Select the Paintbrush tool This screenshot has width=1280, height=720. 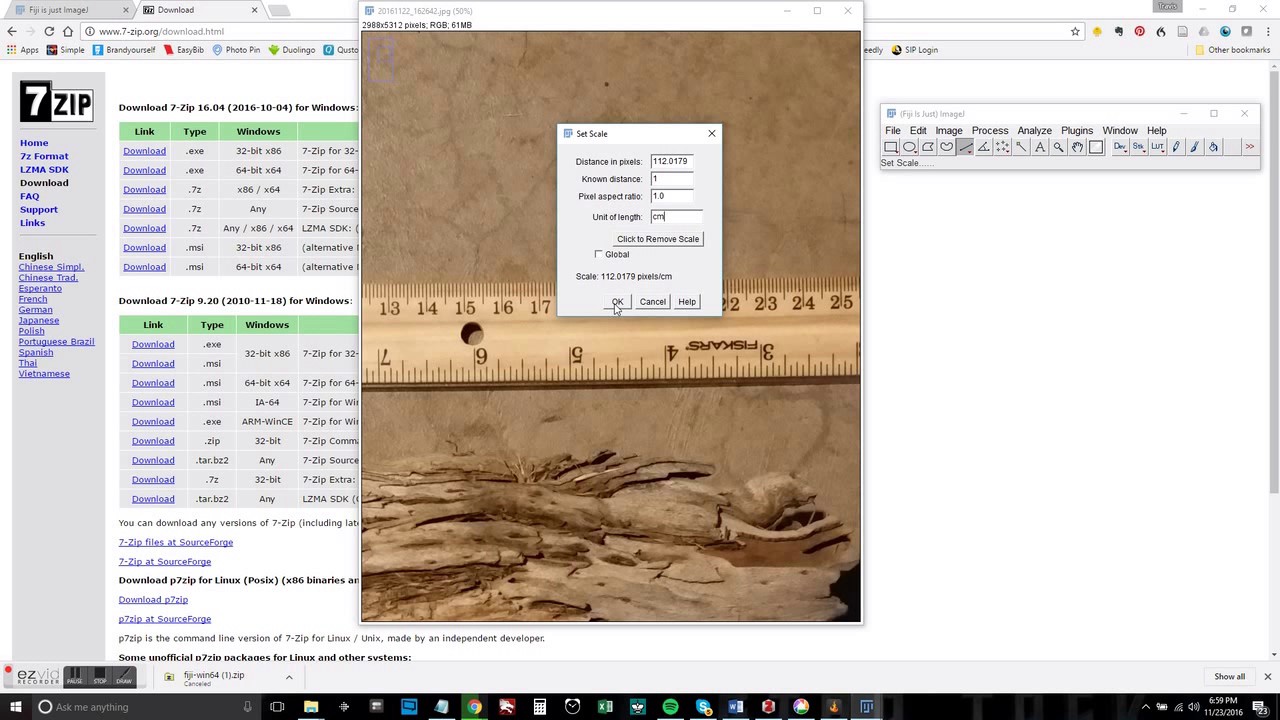coord(1194,147)
